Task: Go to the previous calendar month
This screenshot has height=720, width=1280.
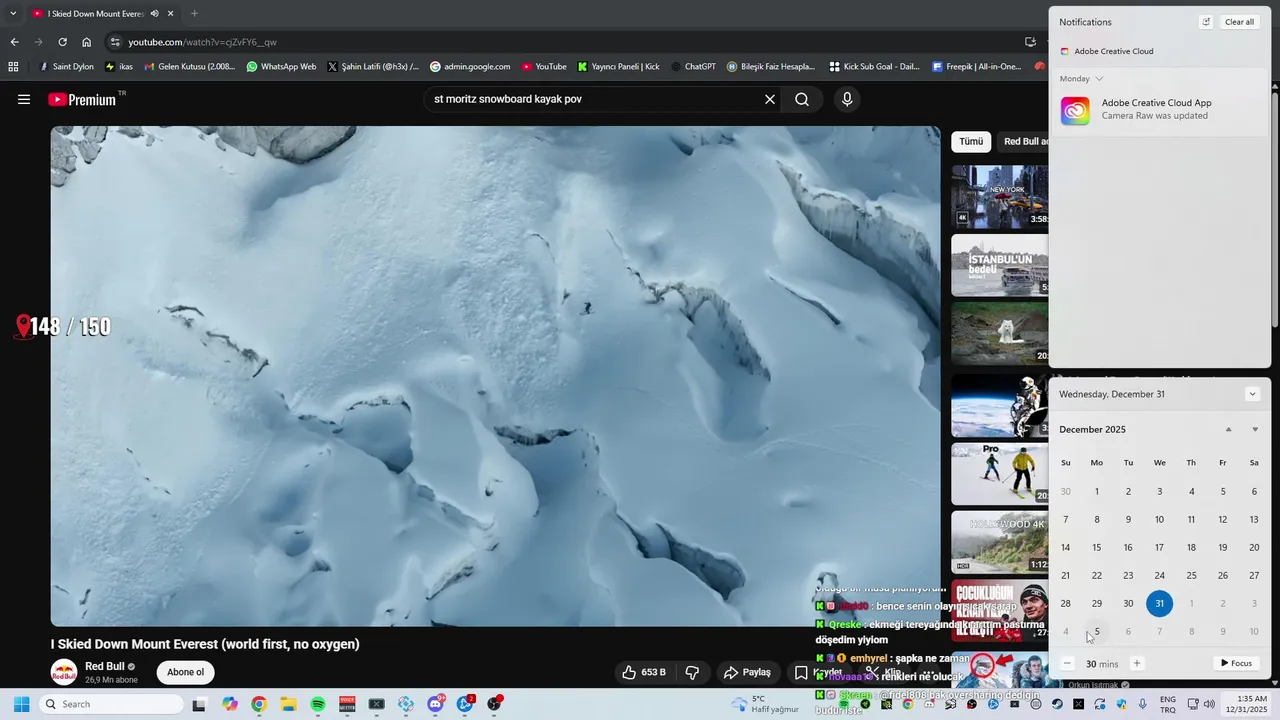Action: [x=1229, y=430]
